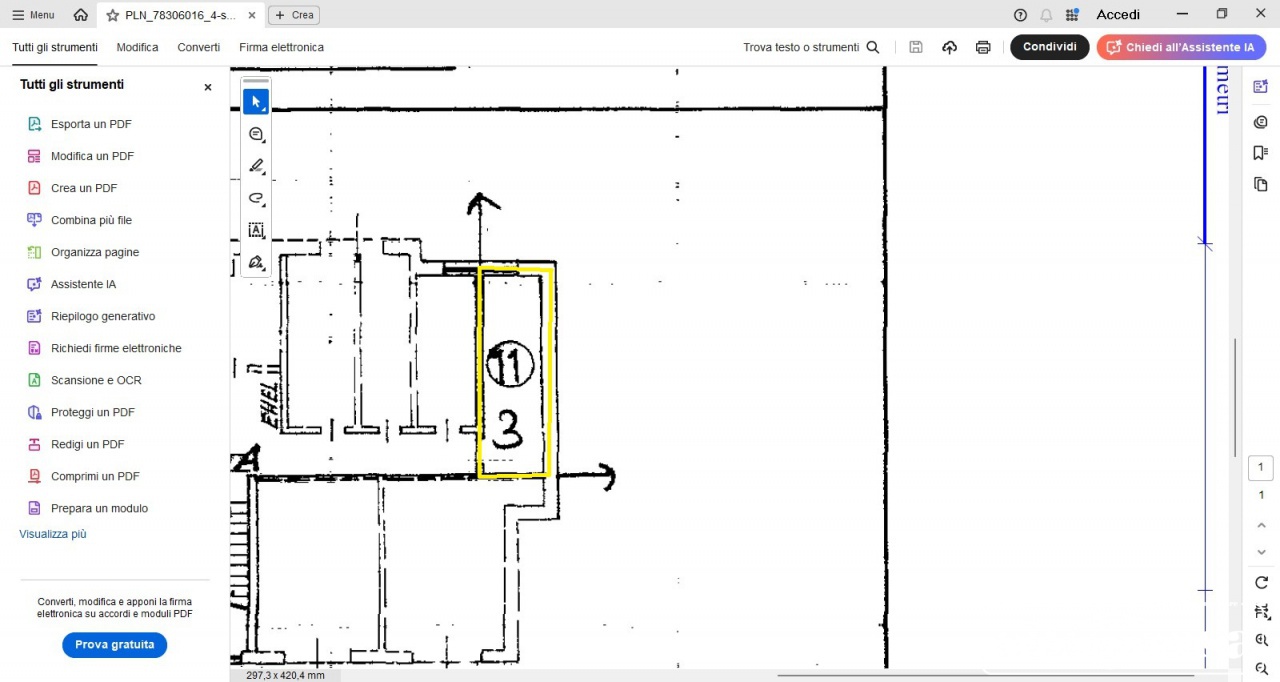Open the Firma elettronica tab
Screen dimensions: 1280x682
coord(281,47)
